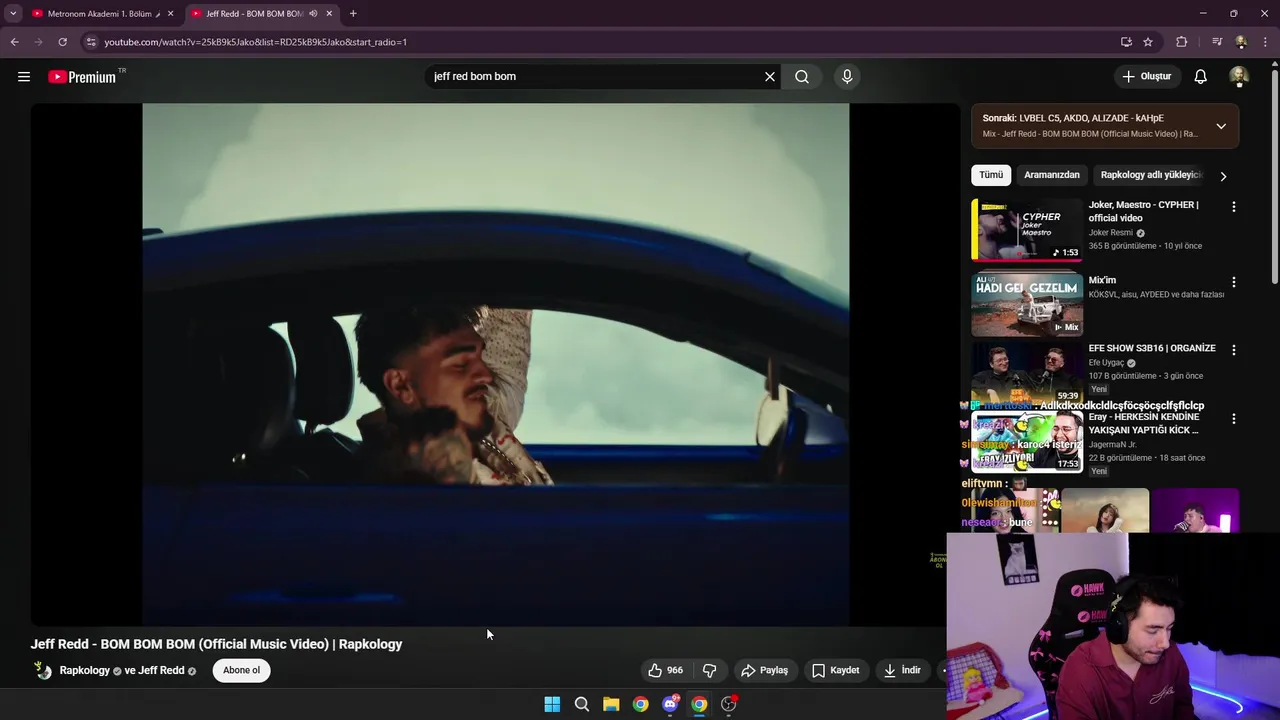The image size is (1280, 720).
Task: Expand the Sonraki mix playlist panel
Action: click(x=1221, y=126)
